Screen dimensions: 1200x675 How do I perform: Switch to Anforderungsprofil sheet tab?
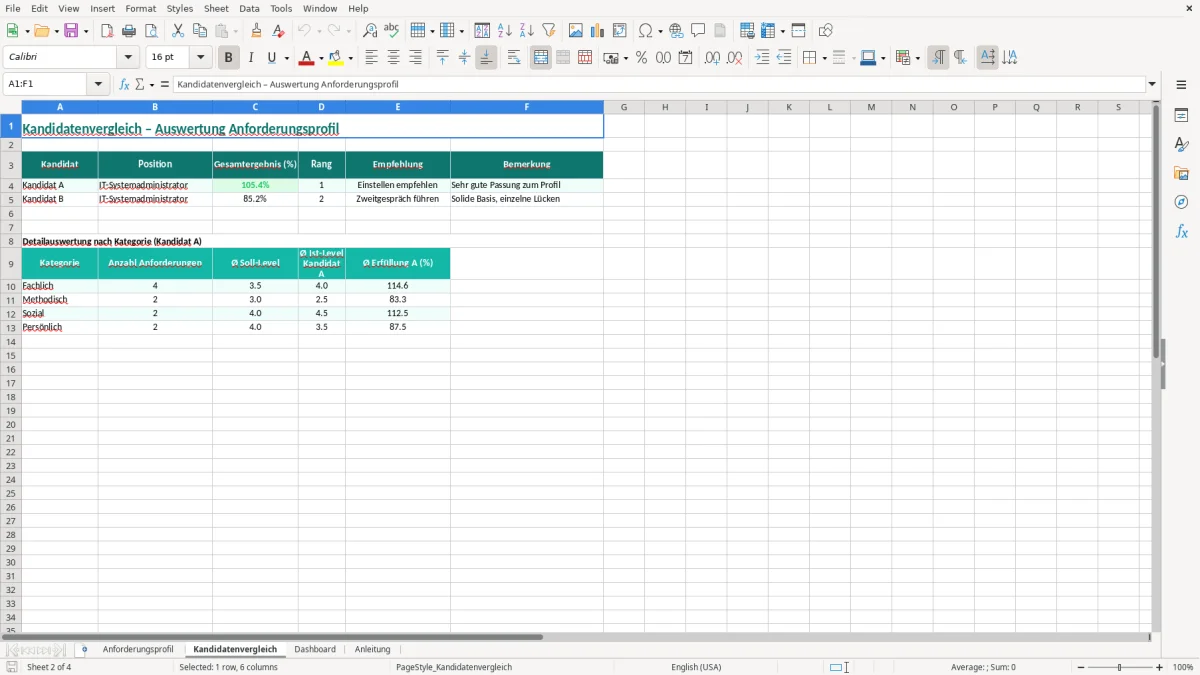tap(138, 649)
